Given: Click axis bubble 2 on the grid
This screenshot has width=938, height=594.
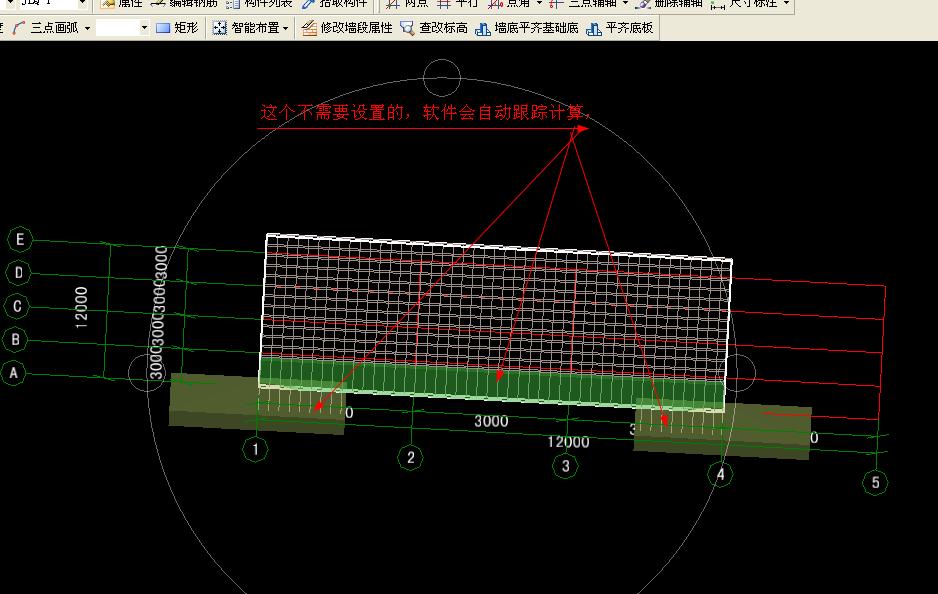Looking at the screenshot, I should [x=410, y=458].
